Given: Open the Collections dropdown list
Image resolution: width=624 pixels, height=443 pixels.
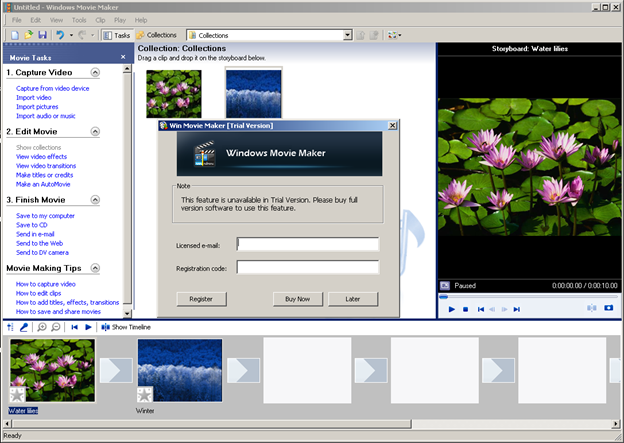Looking at the screenshot, I should pos(347,35).
